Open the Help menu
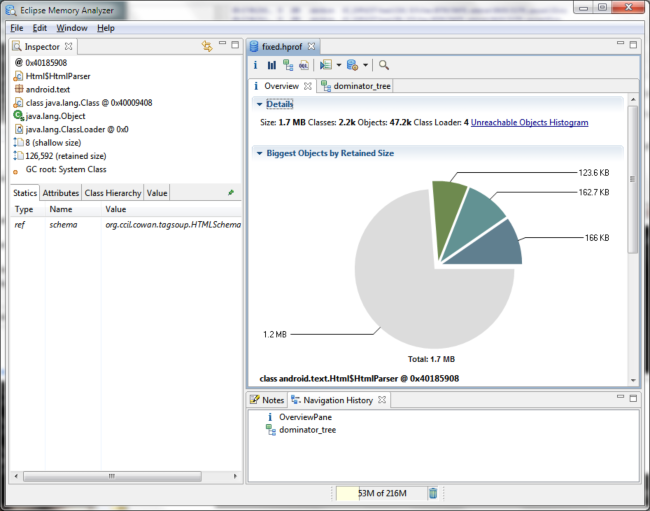 (x=106, y=28)
